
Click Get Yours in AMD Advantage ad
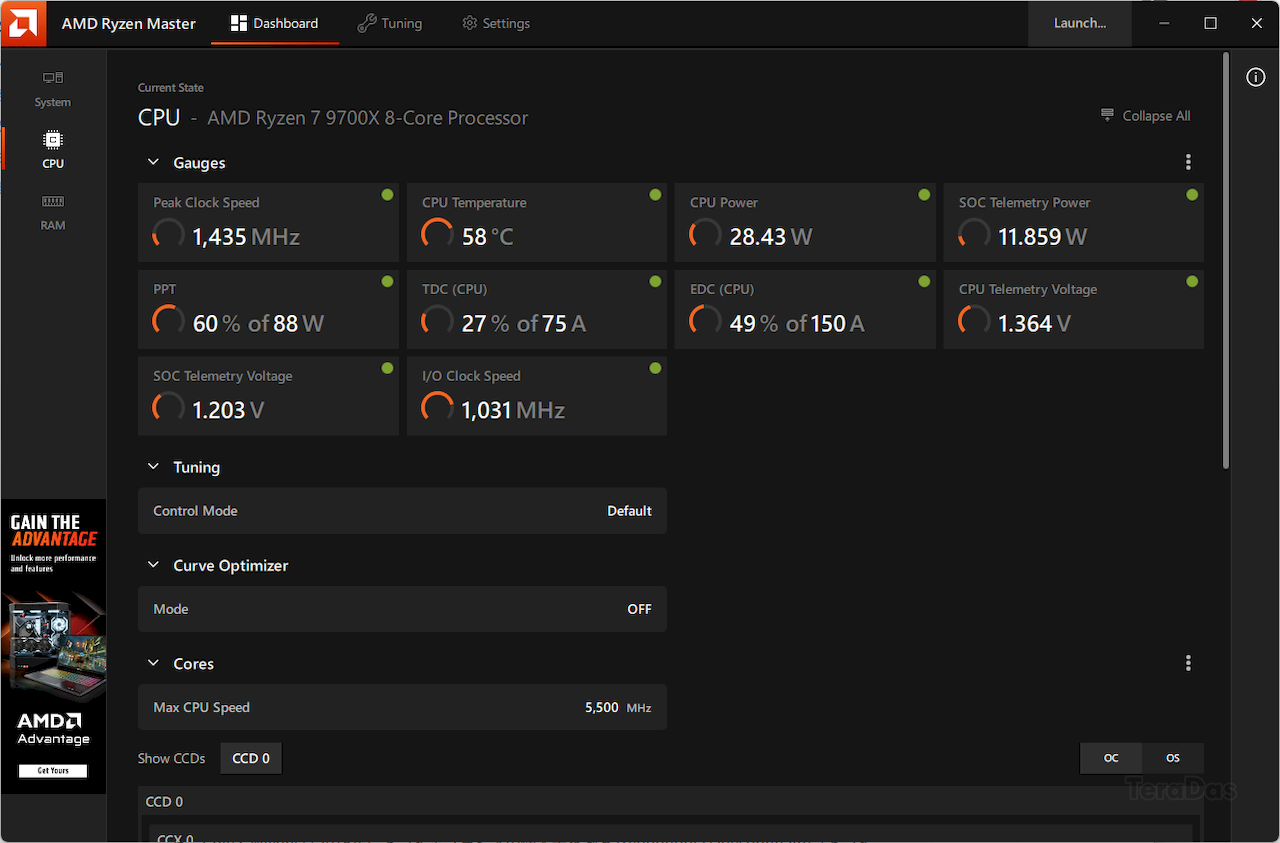(53, 771)
